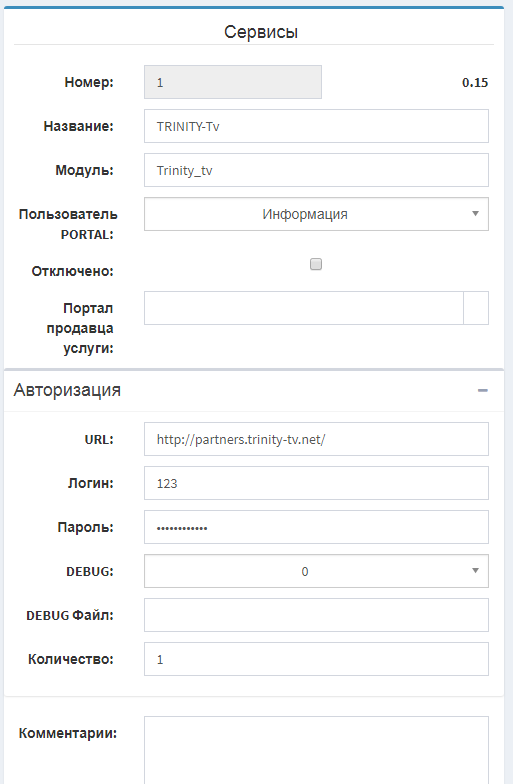Focus the Логин field containing 123

[x=316, y=483]
